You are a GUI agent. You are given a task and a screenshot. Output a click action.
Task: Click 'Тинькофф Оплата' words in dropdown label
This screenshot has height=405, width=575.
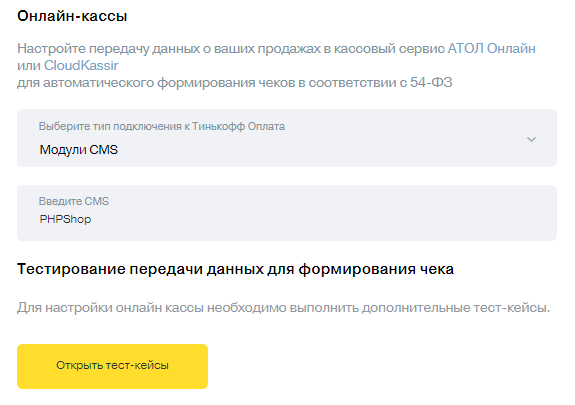(x=238, y=126)
